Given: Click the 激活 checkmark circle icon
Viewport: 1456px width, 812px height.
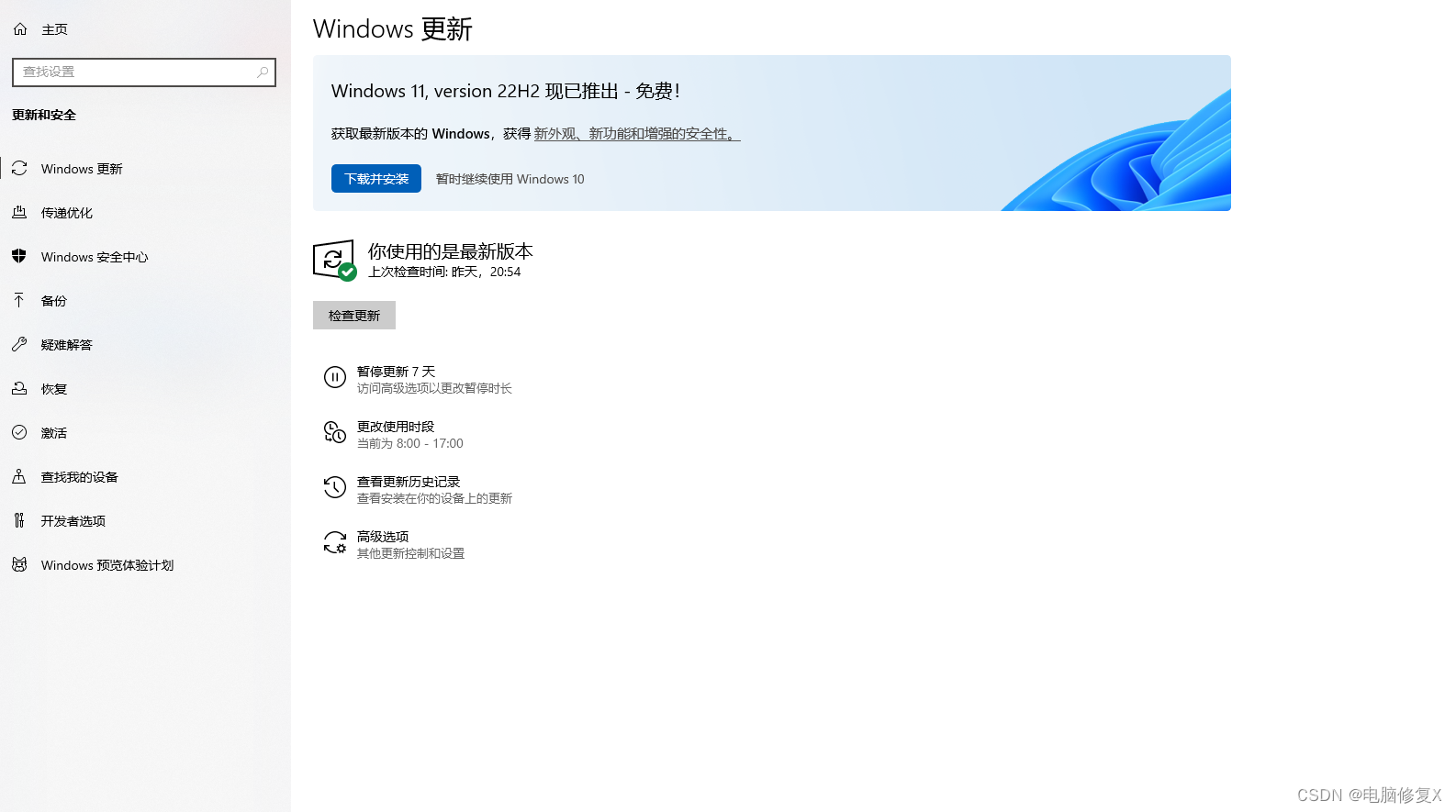Looking at the screenshot, I should coord(19,433).
